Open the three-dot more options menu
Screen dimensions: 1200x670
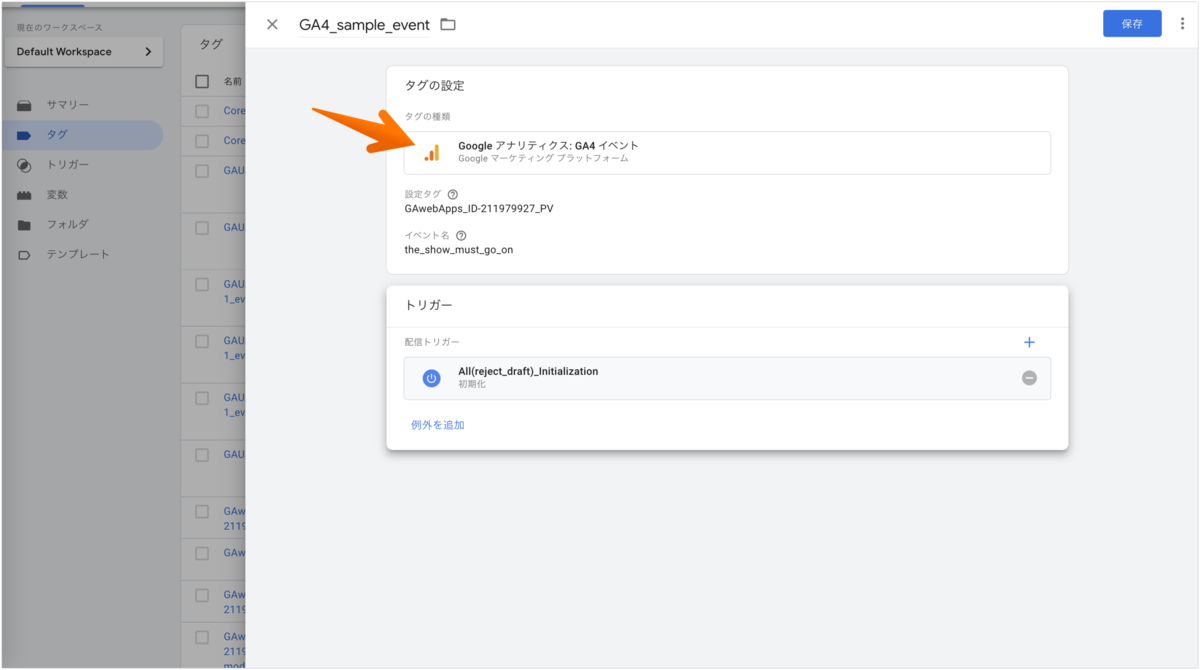pyautogui.click(x=1183, y=24)
